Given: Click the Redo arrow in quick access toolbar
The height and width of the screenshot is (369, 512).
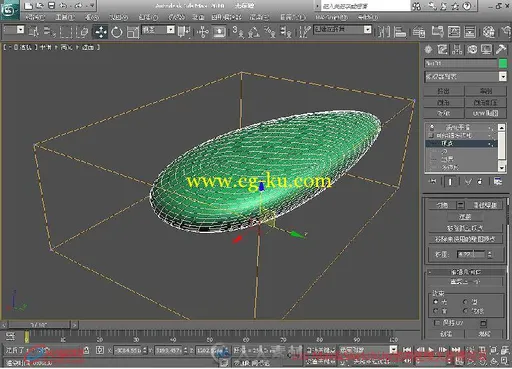Looking at the screenshot, I should pyautogui.click(x=79, y=6).
